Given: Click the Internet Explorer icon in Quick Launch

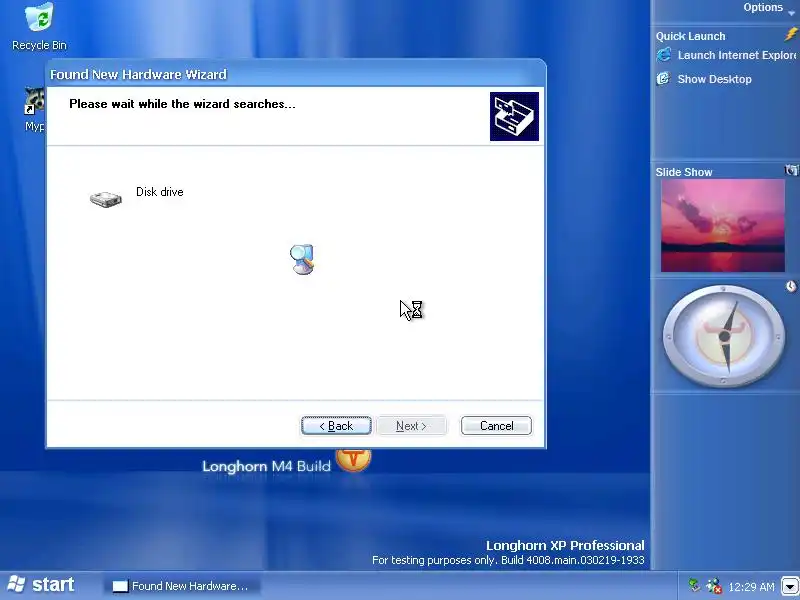Looking at the screenshot, I should point(664,55).
